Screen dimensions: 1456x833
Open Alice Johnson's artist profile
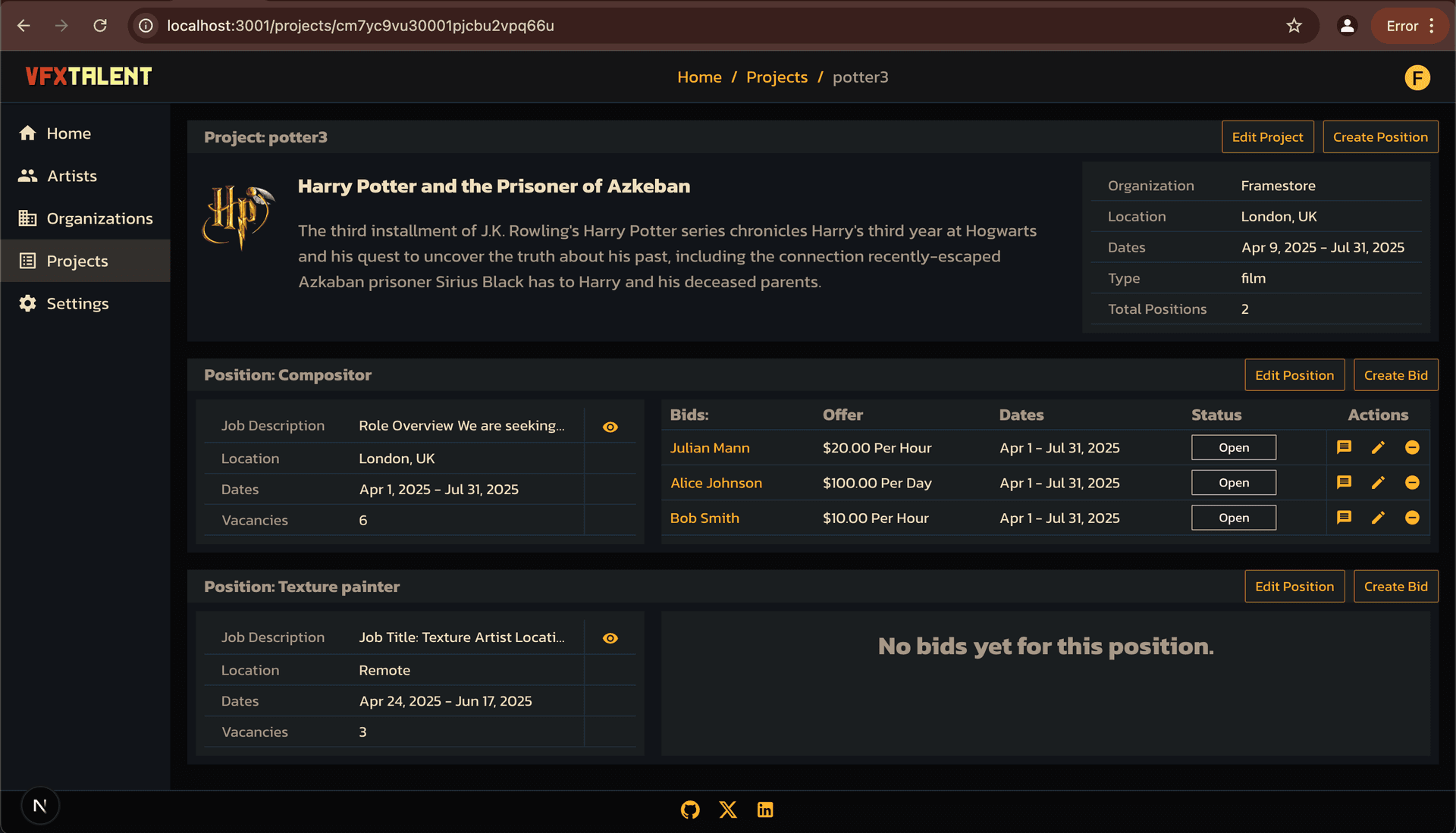716,483
